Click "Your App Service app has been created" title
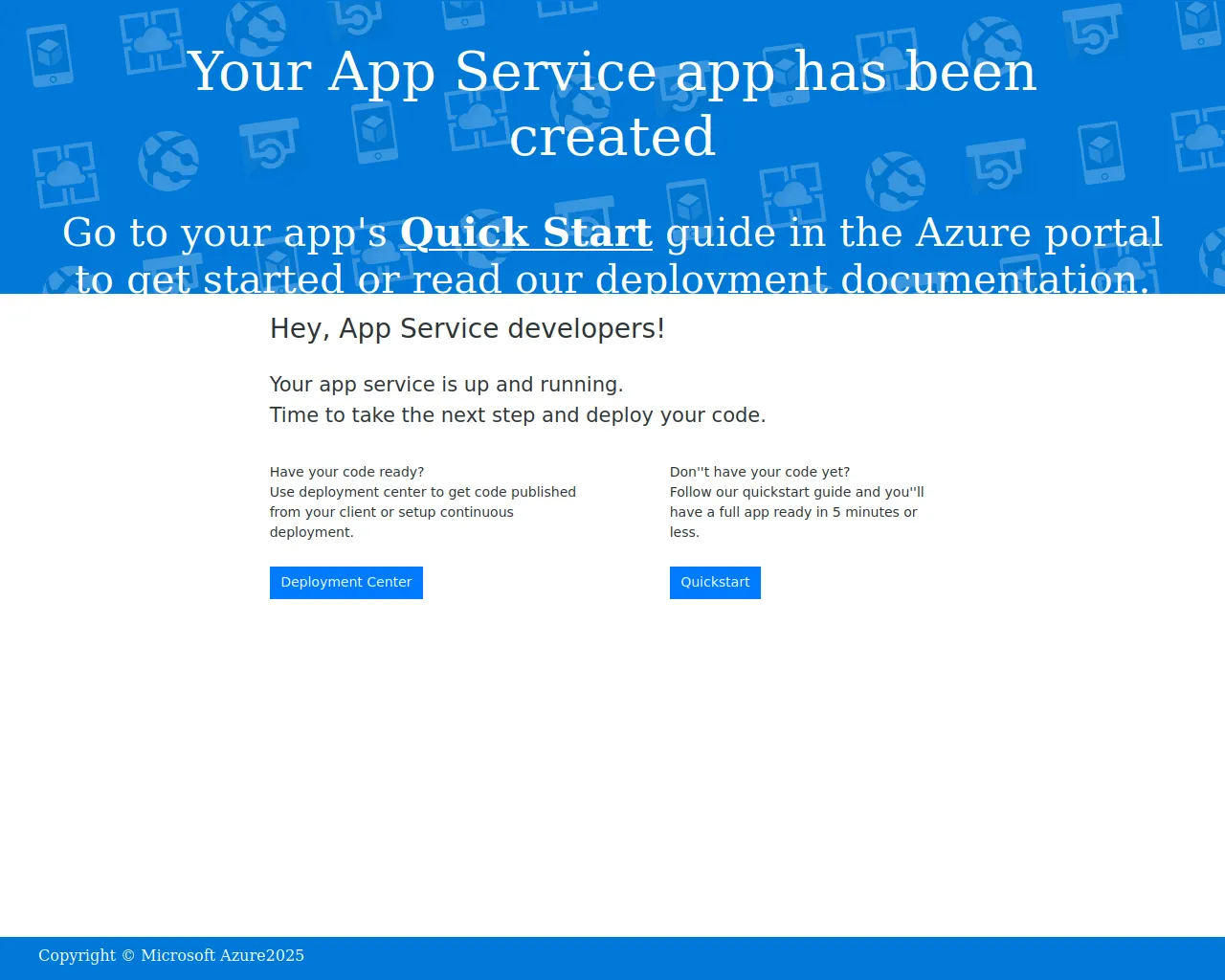1225x980 pixels. (612, 103)
